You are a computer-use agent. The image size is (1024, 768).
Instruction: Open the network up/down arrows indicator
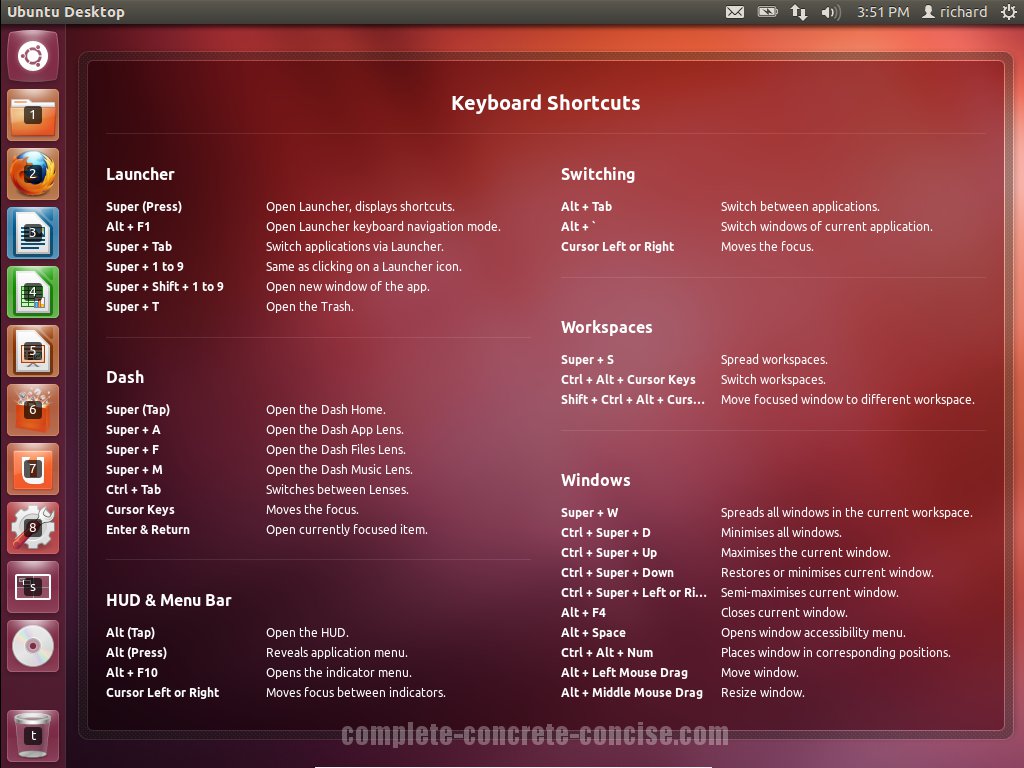[798, 12]
